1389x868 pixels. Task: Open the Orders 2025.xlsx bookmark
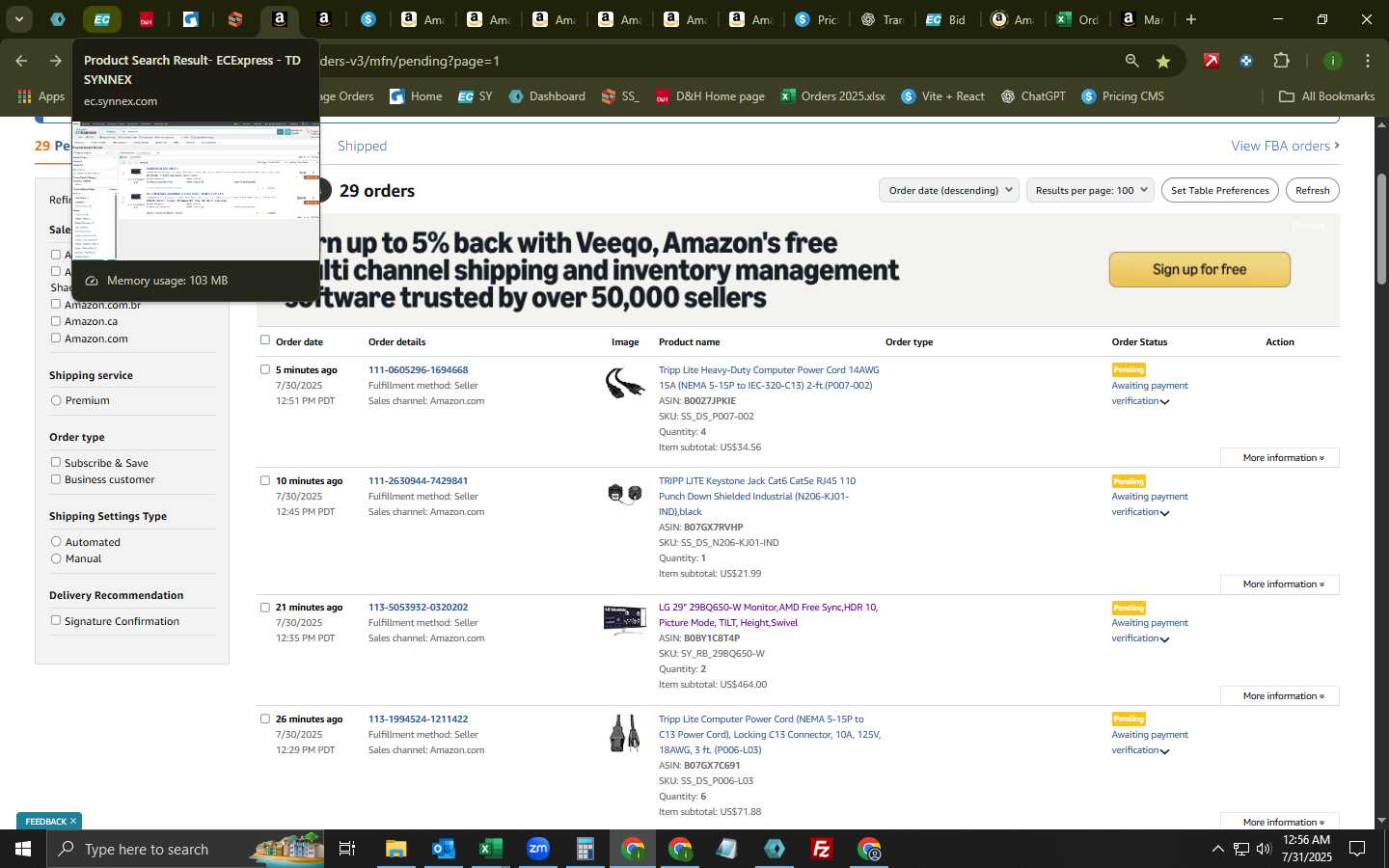[833, 96]
